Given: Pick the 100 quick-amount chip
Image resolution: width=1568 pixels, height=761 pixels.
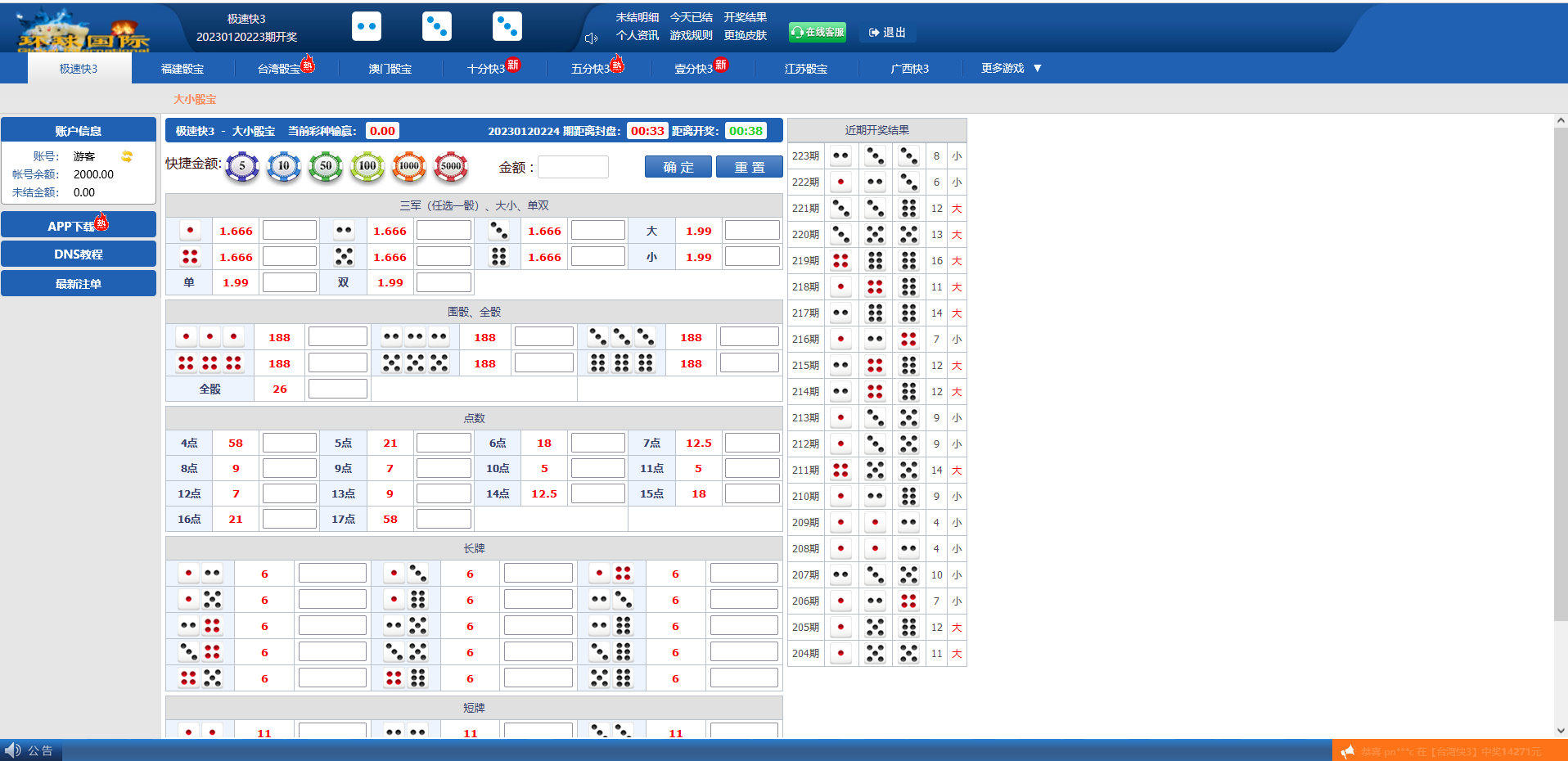Looking at the screenshot, I should coord(367,166).
